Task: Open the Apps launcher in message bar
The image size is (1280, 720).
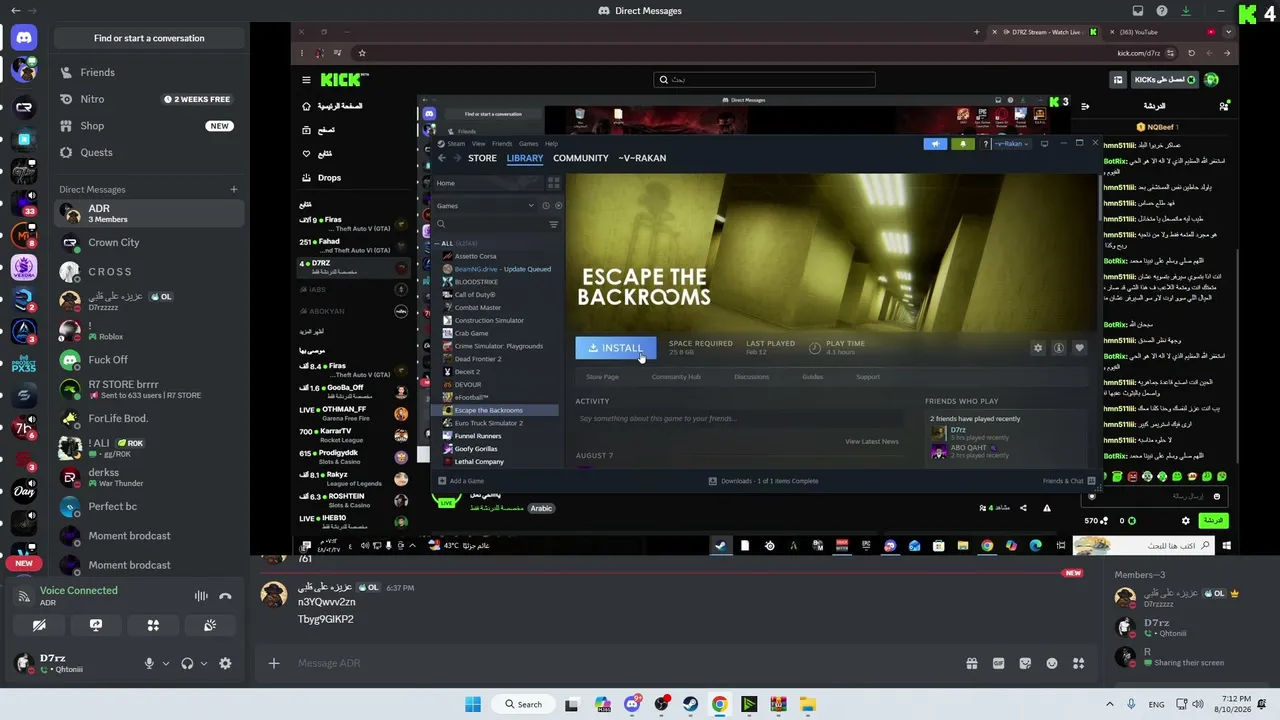Action: (x=1079, y=663)
